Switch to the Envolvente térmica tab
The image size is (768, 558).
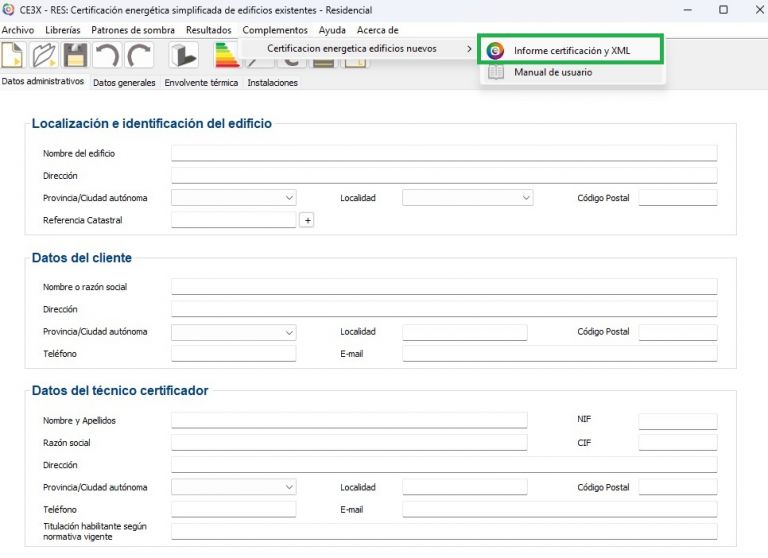[202, 83]
